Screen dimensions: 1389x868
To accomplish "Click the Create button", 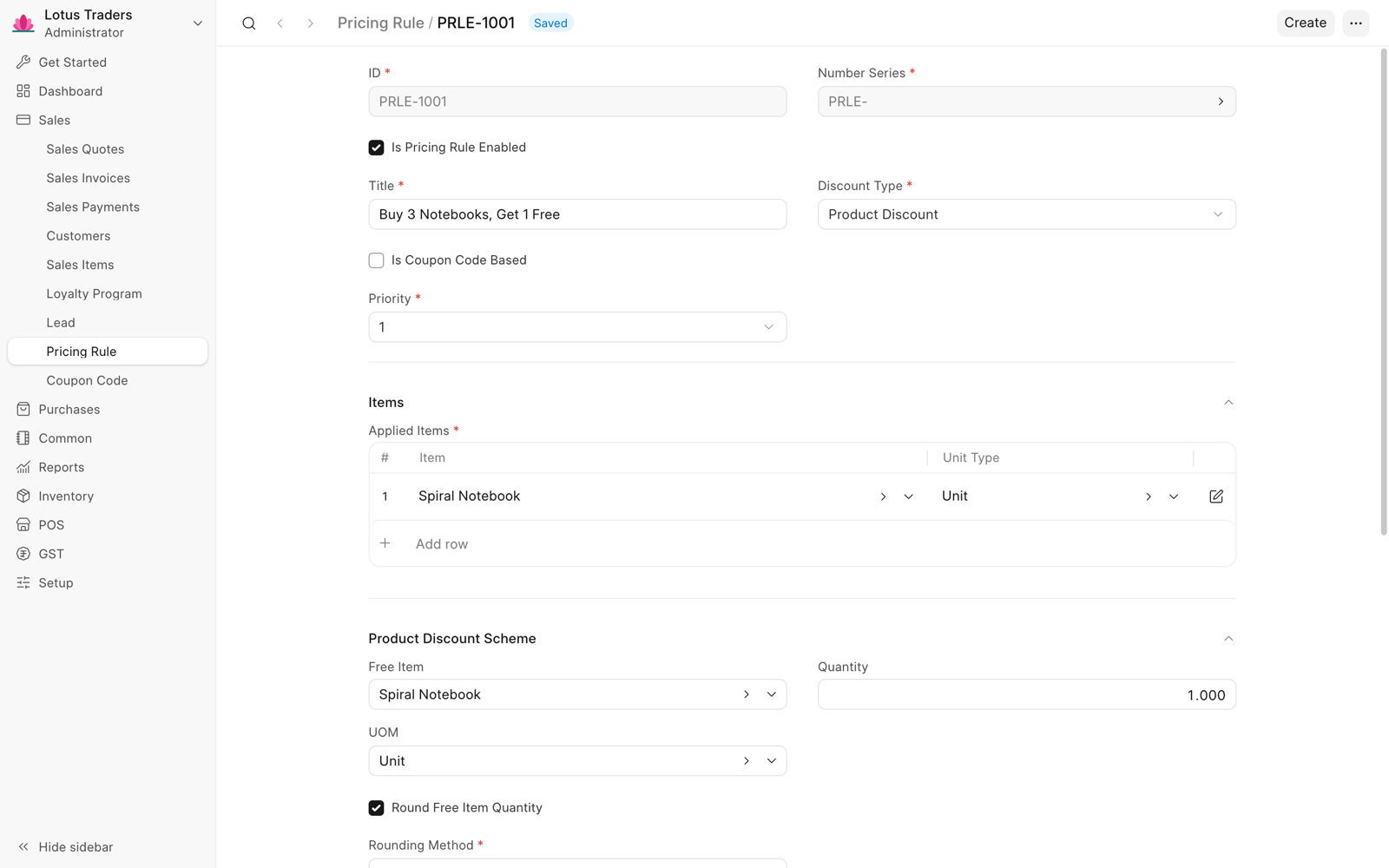I will [x=1305, y=23].
